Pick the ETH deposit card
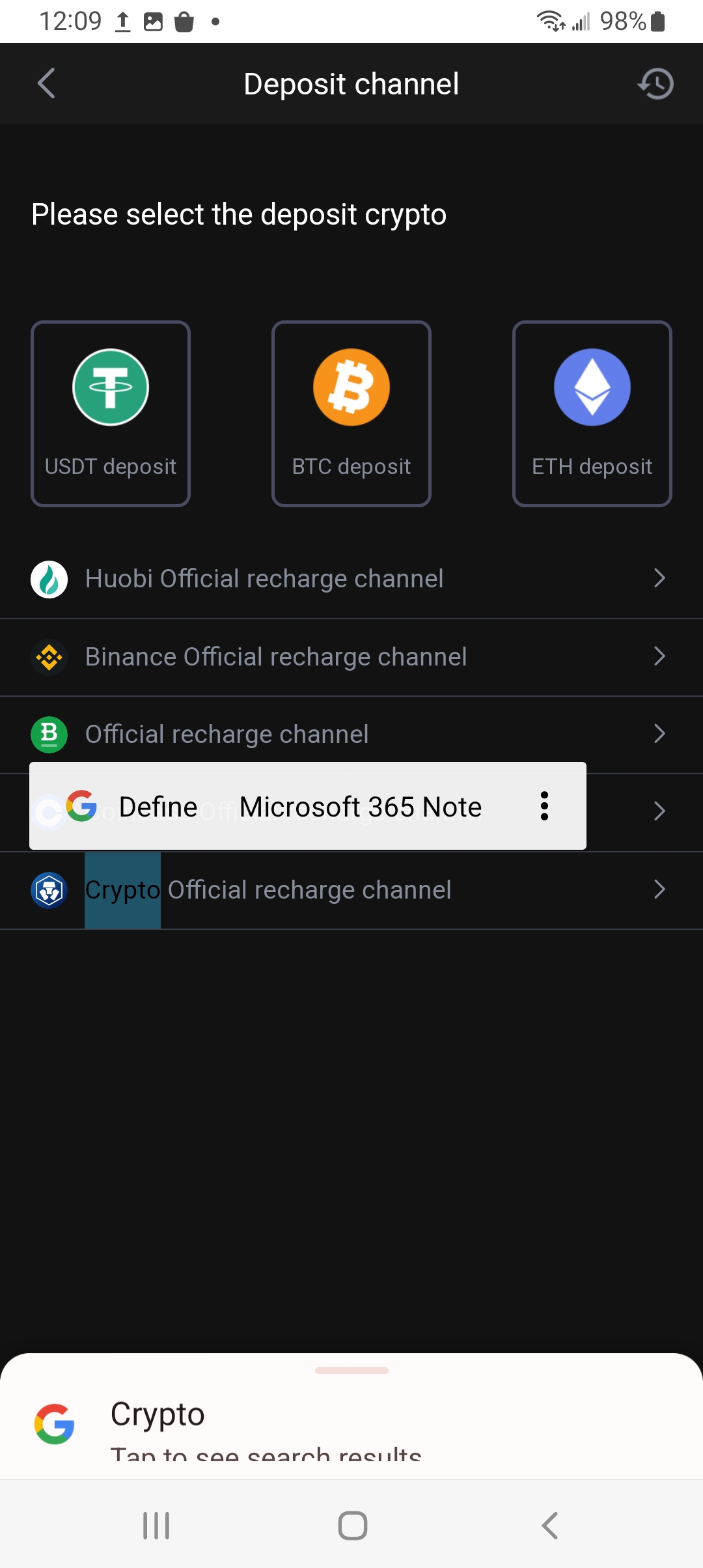Viewport: 703px width, 1568px height. (x=592, y=413)
